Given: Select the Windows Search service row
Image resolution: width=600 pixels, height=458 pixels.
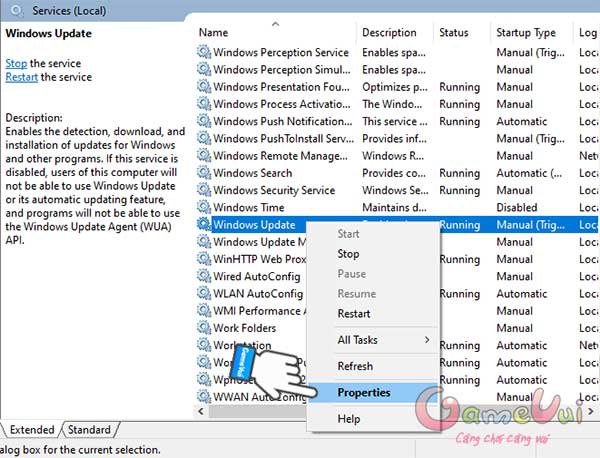Looking at the screenshot, I should 396,173.
